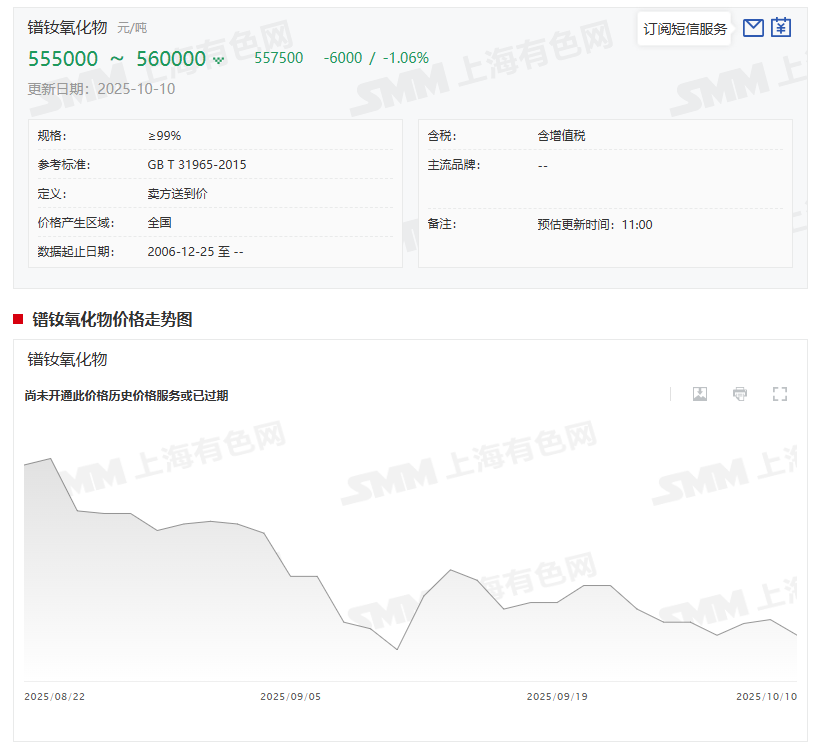Click the -6000 / -1.06% change value
817x754 pixels.
pos(376,58)
